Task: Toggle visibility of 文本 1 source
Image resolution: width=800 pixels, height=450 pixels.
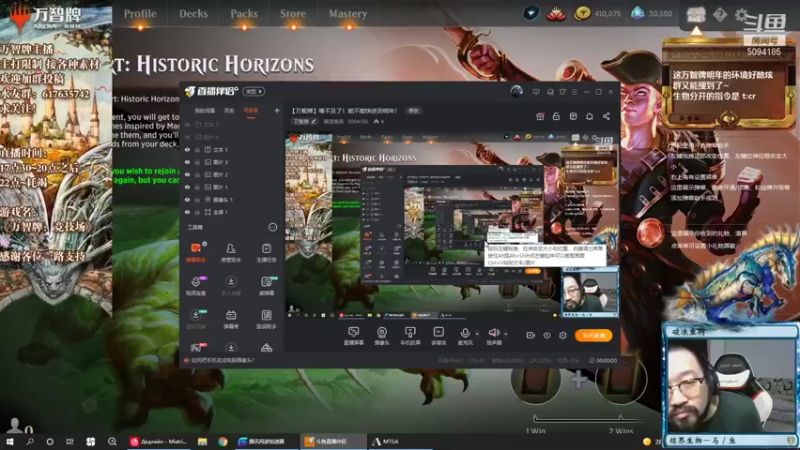Action: point(187,150)
